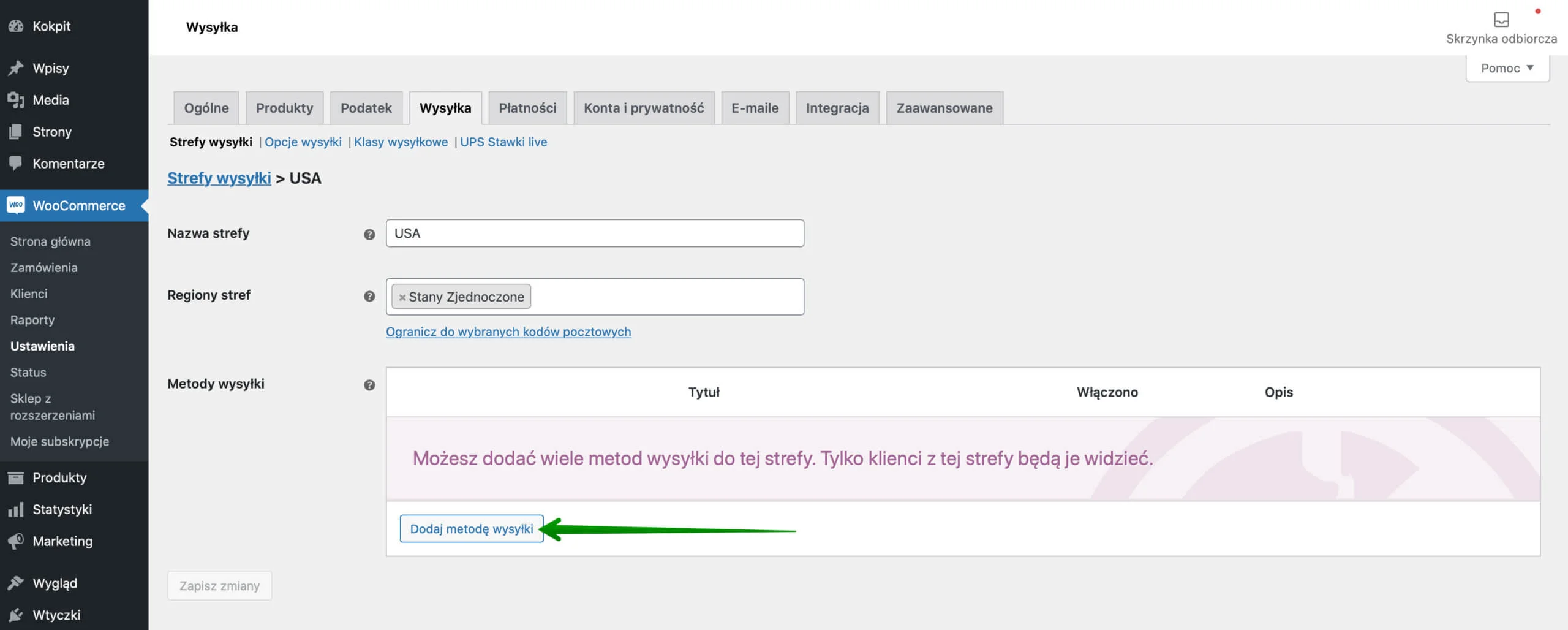Click the Wpisis pin icon in sidebar
This screenshot has width=1568, height=630.
click(16, 68)
